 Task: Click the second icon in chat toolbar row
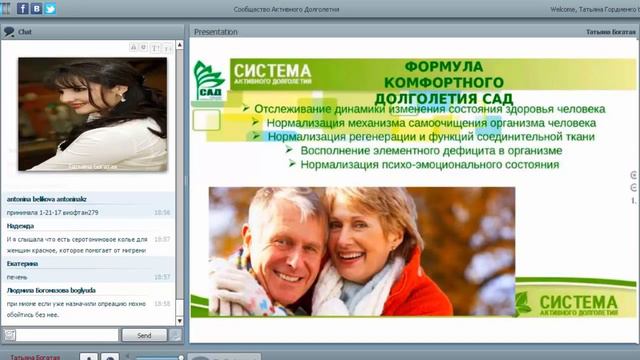coord(144,47)
